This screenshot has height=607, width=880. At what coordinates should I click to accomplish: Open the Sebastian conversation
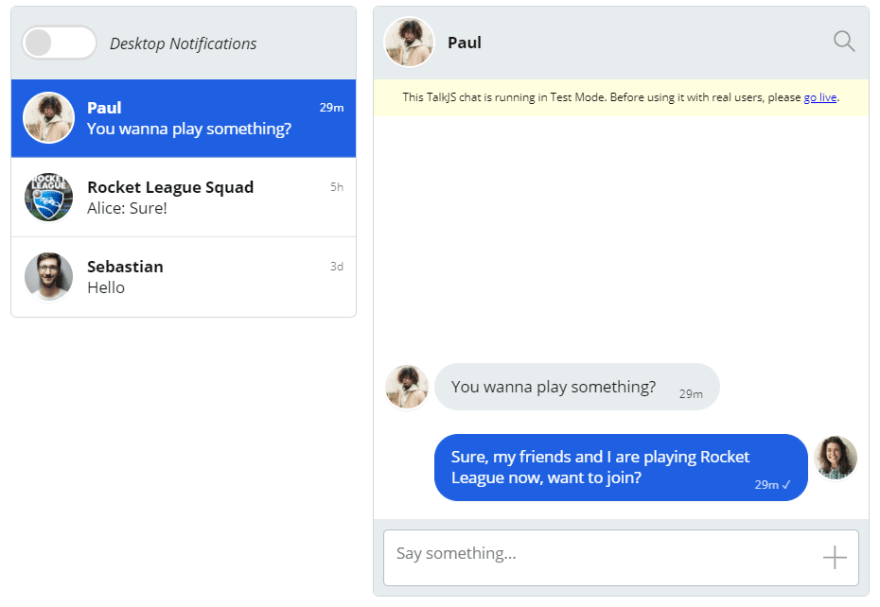[x=184, y=277]
